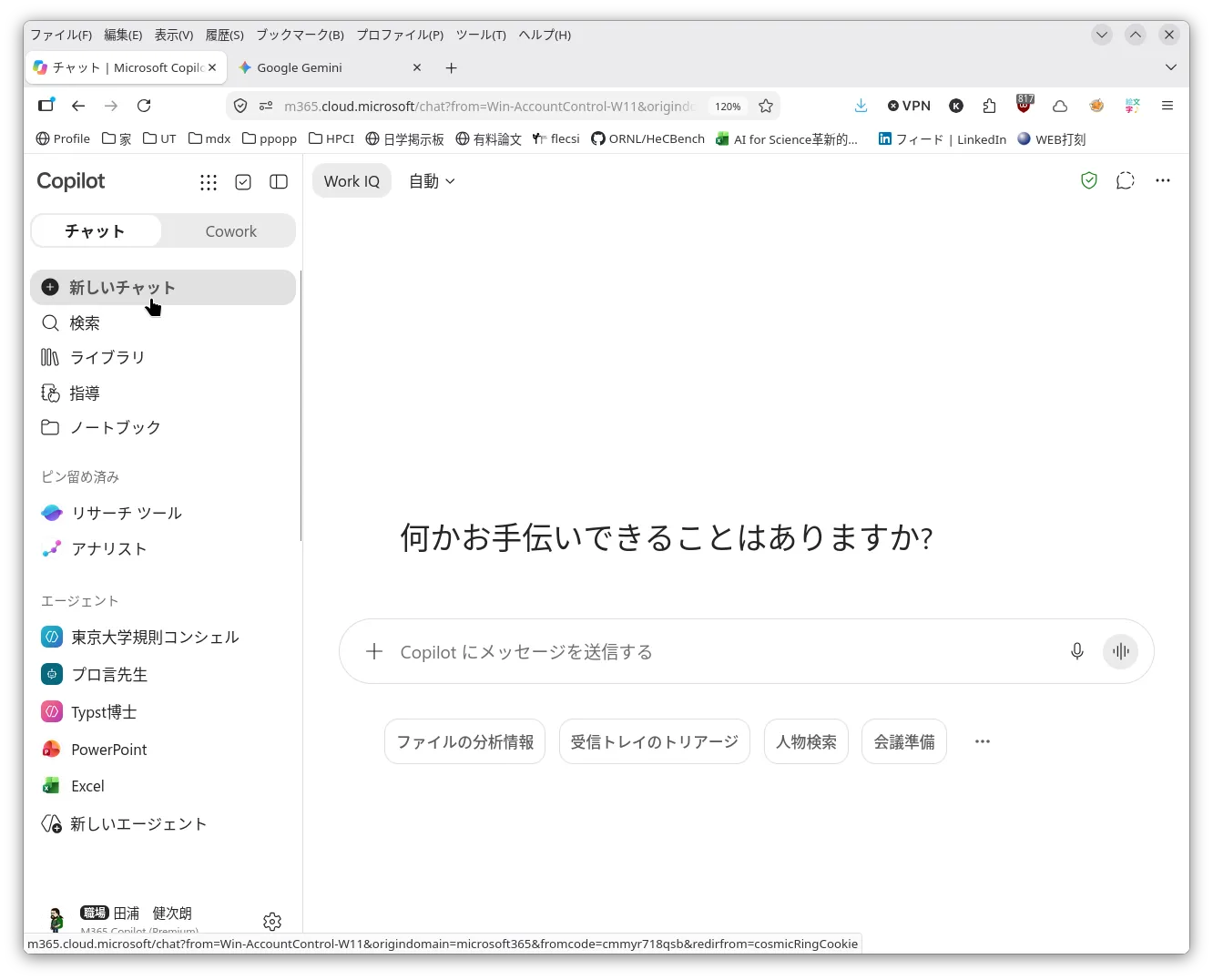Open the プロ言先生 agent
Screen dimensions: 1213x980
[x=163, y=674]
